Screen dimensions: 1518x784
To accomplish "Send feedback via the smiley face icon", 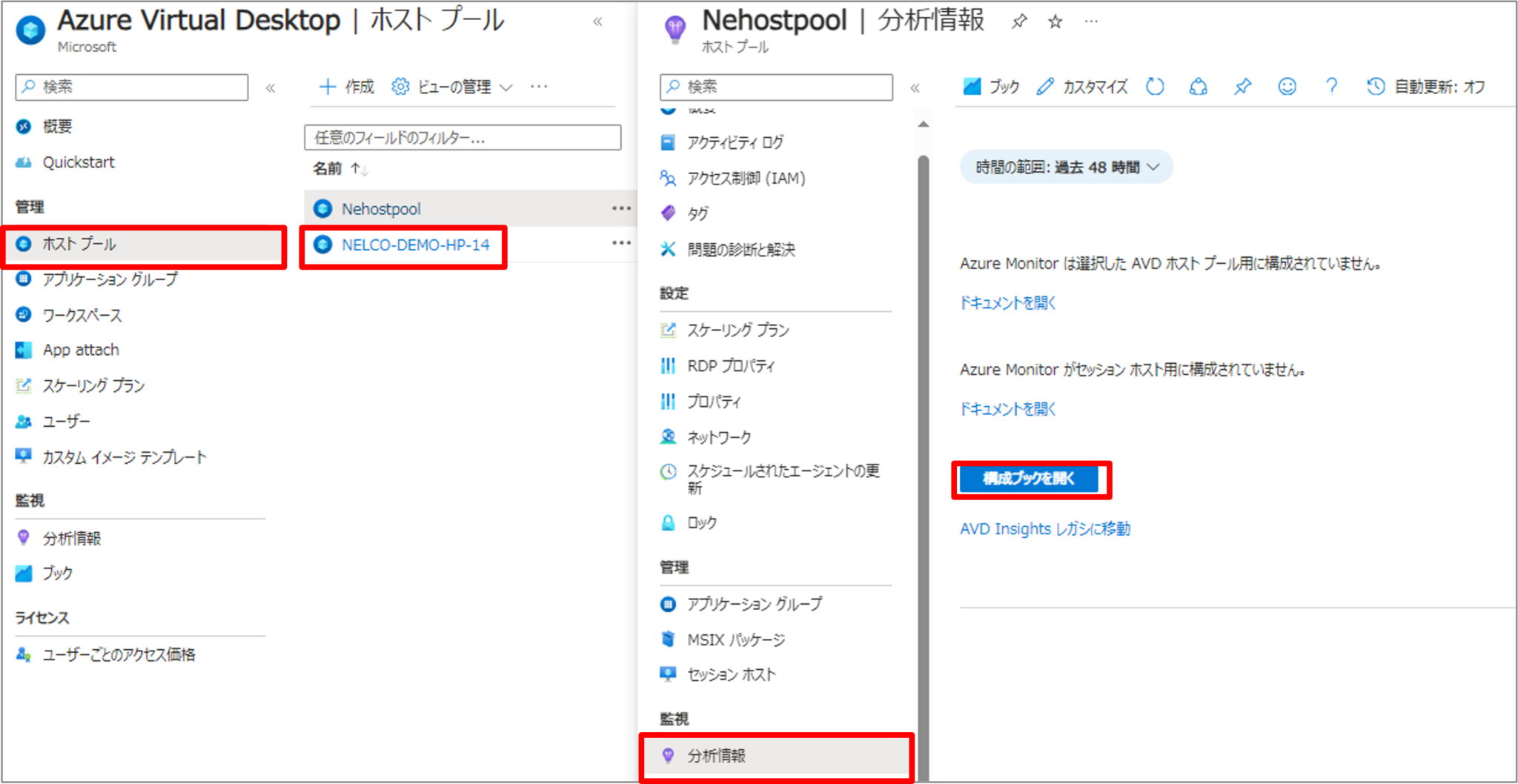I will pos(1287,87).
